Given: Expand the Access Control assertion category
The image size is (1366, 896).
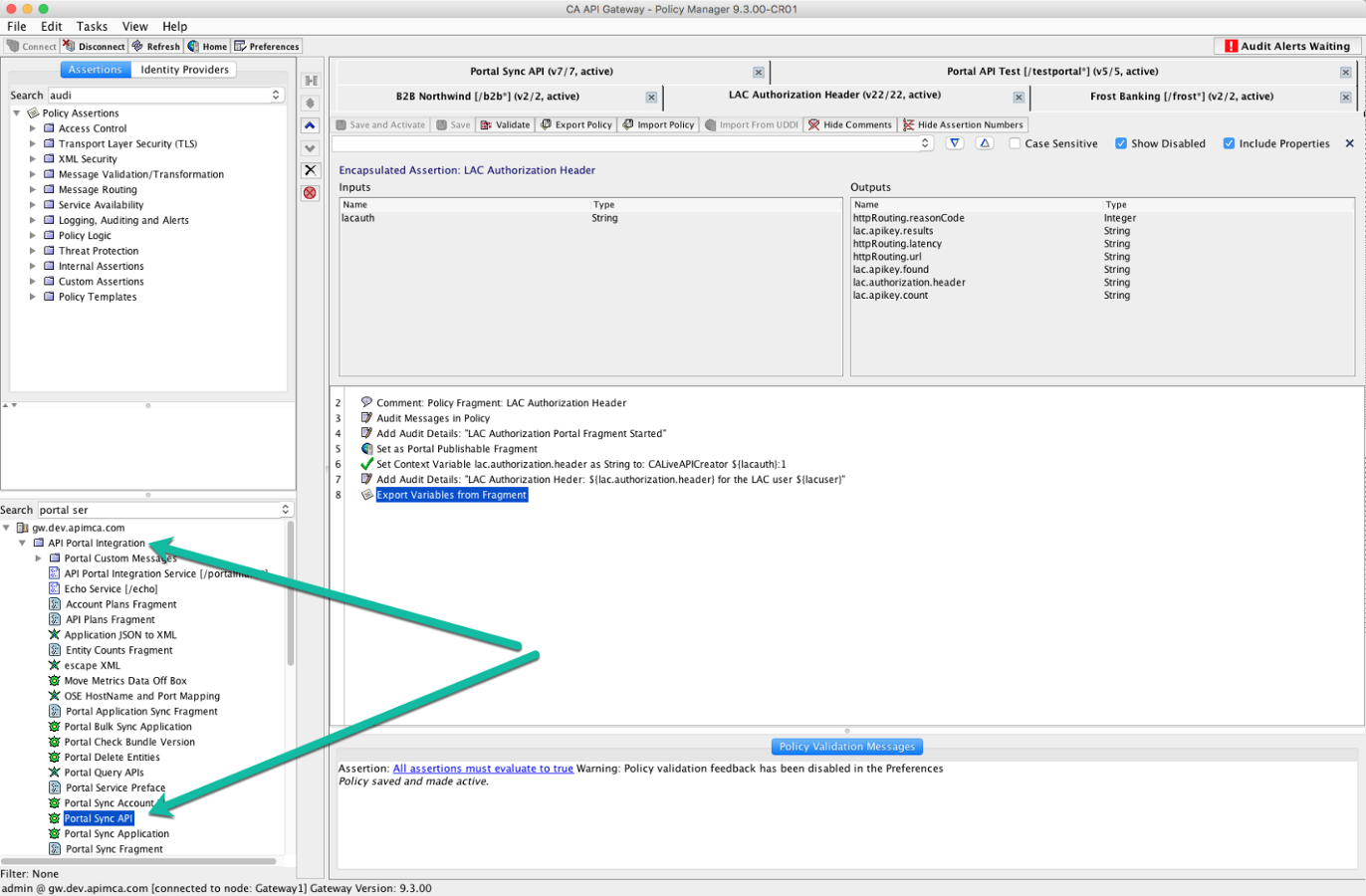Looking at the screenshot, I should [x=33, y=127].
